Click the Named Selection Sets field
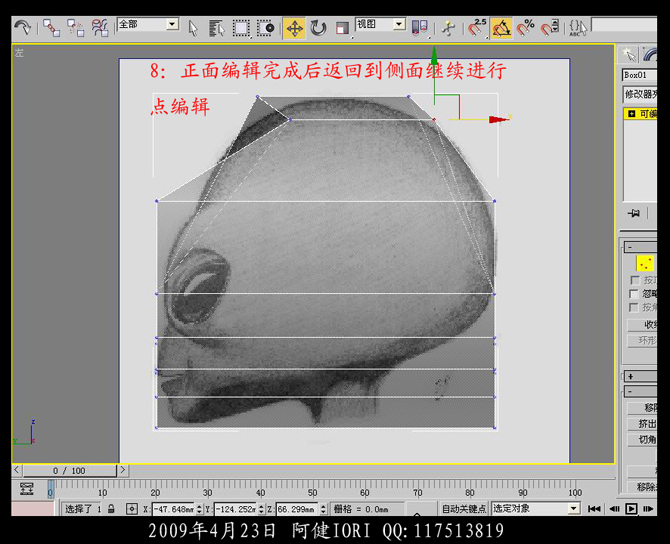The height and width of the screenshot is (544, 670). [x=624, y=25]
